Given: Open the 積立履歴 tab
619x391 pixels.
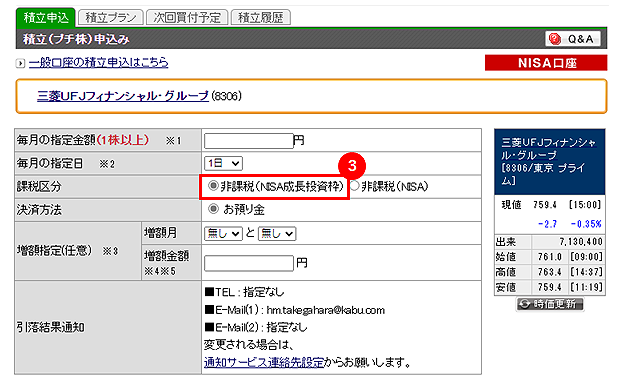Looking at the screenshot, I should 261,18.
